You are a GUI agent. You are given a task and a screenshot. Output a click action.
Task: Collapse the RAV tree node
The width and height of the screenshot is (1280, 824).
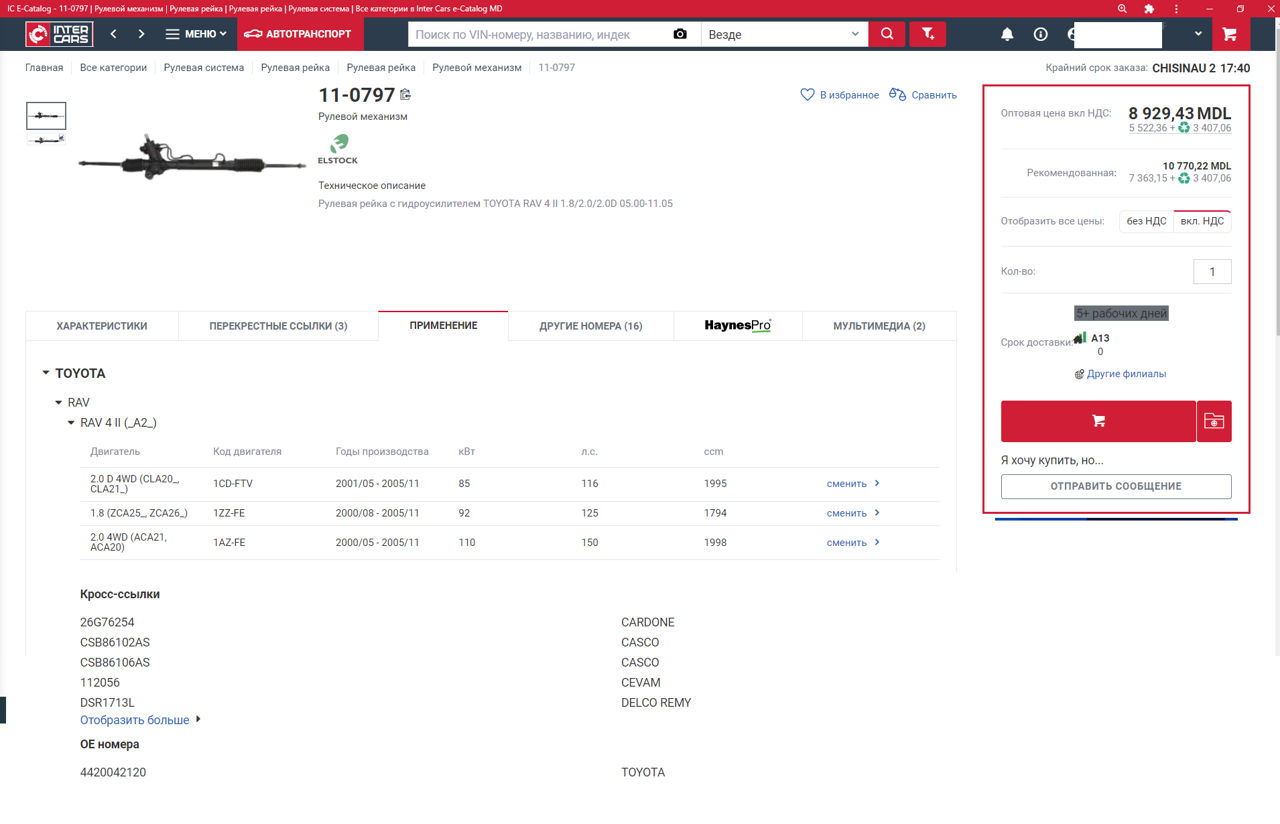[59, 402]
